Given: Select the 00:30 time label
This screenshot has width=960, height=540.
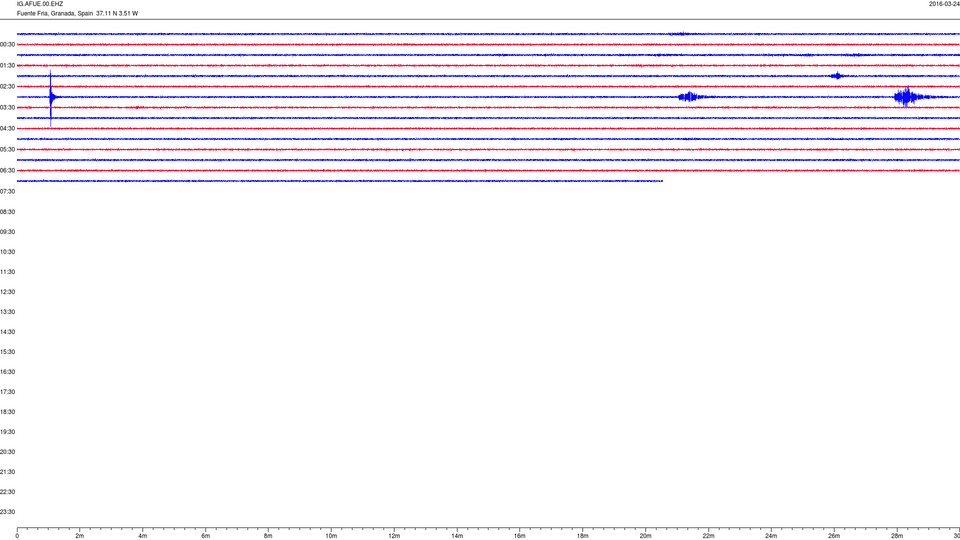Looking at the screenshot, I should tap(7, 45).
